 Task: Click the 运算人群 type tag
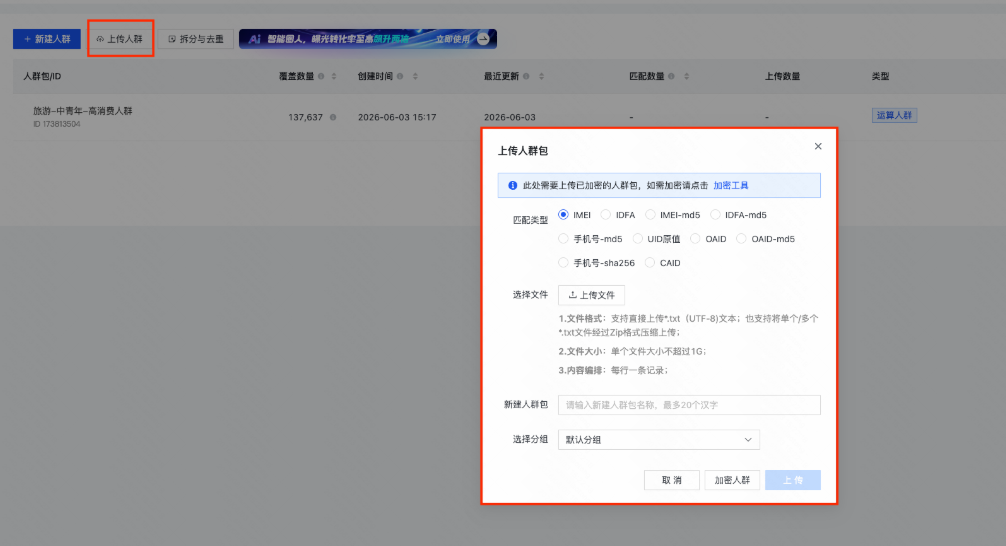pyautogui.click(x=894, y=115)
